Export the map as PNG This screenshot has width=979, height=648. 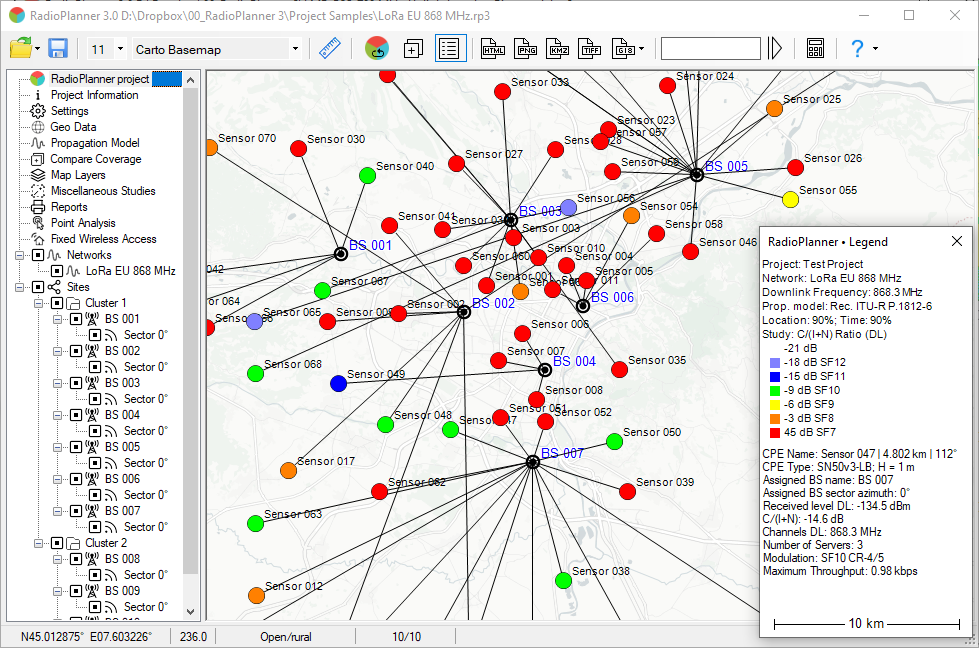[524, 48]
